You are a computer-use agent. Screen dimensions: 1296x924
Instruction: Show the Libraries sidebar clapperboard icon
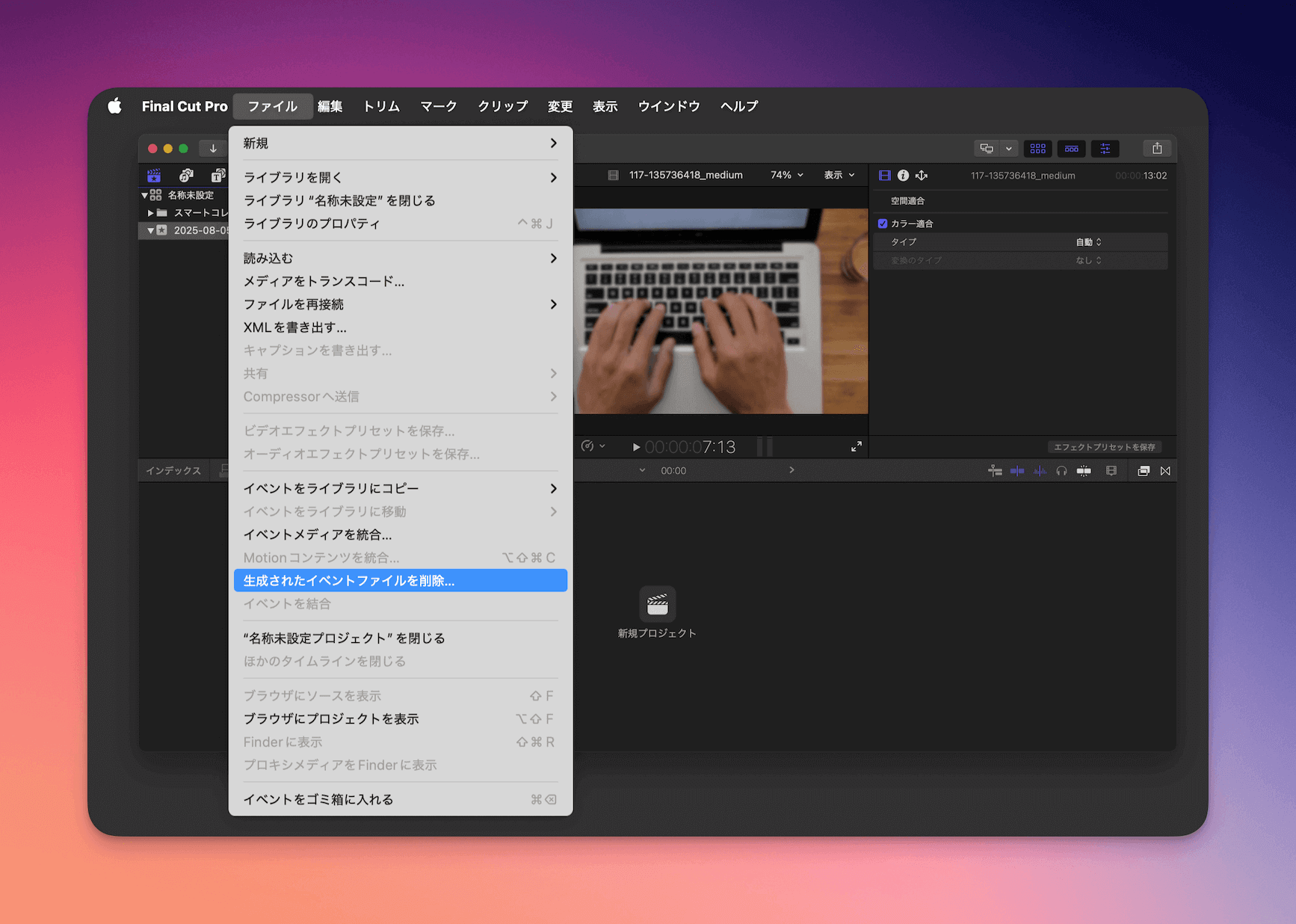click(154, 176)
